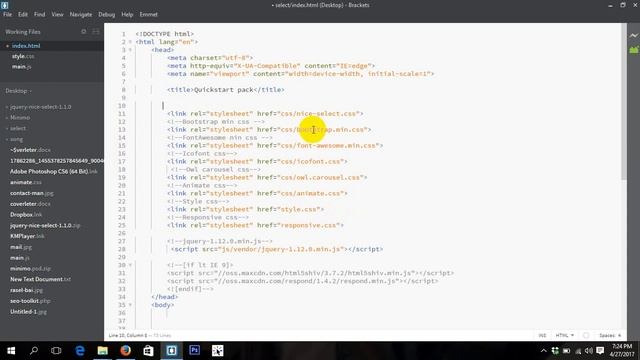Screen dimensions: 640x360
Task: Open the HTML language mode dropdown
Action: (x=564, y=335)
